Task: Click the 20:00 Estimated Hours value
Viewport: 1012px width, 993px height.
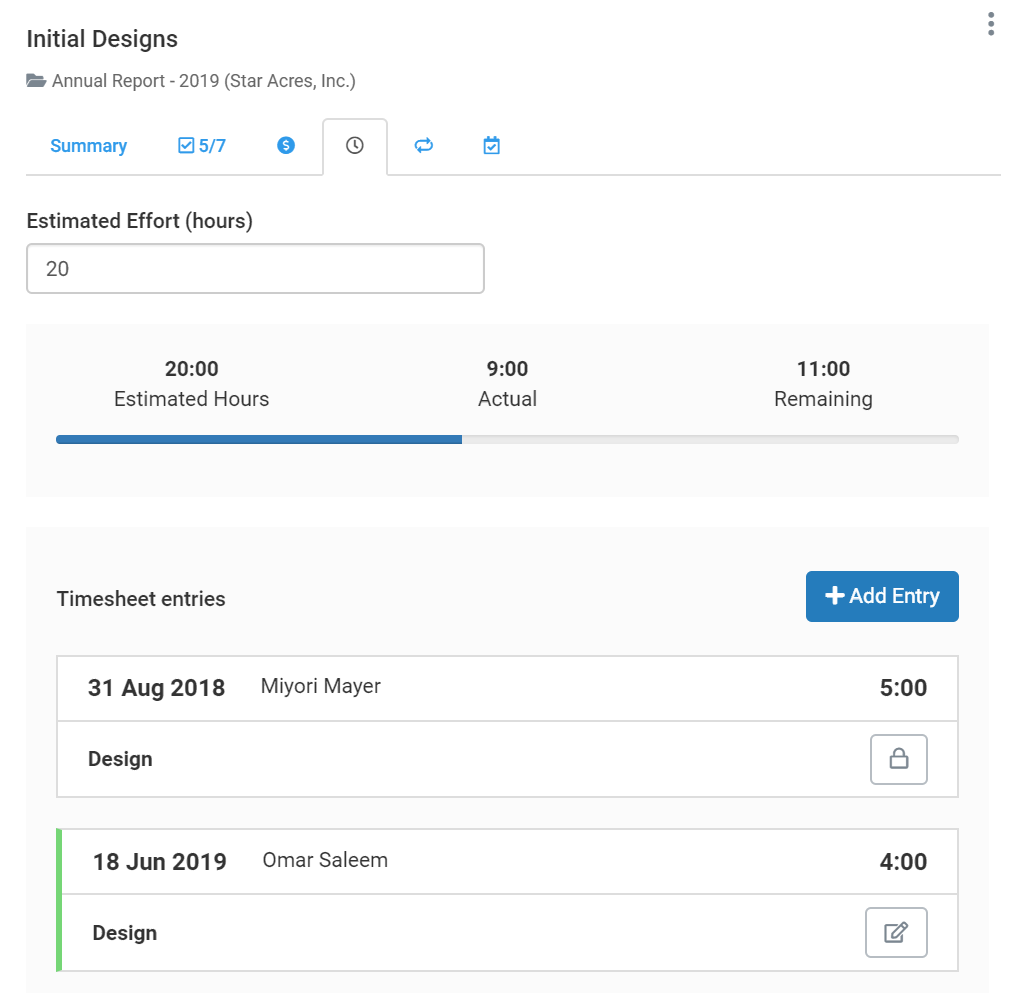Action: 192,369
